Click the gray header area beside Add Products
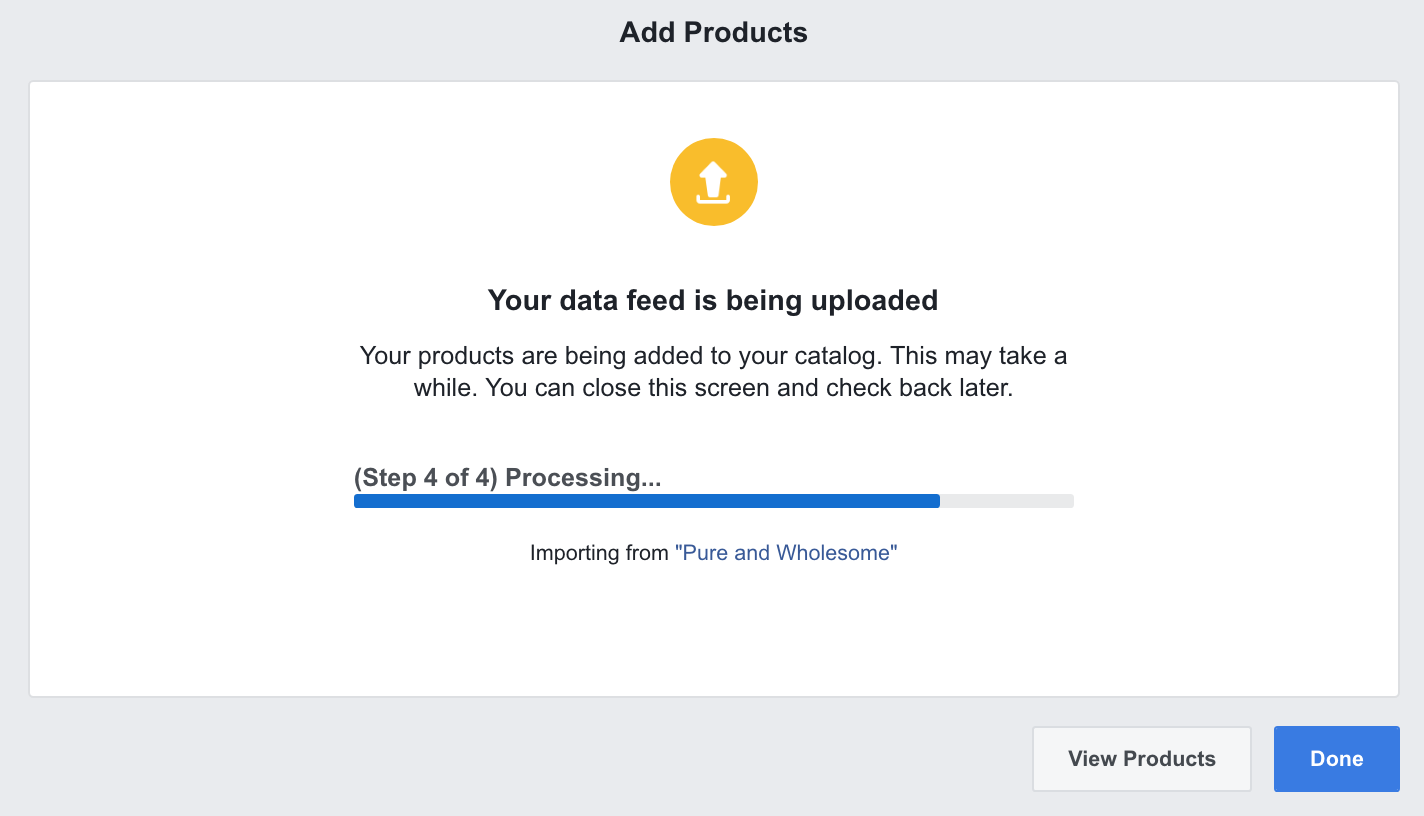Image resolution: width=1424 pixels, height=816 pixels. (300, 35)
